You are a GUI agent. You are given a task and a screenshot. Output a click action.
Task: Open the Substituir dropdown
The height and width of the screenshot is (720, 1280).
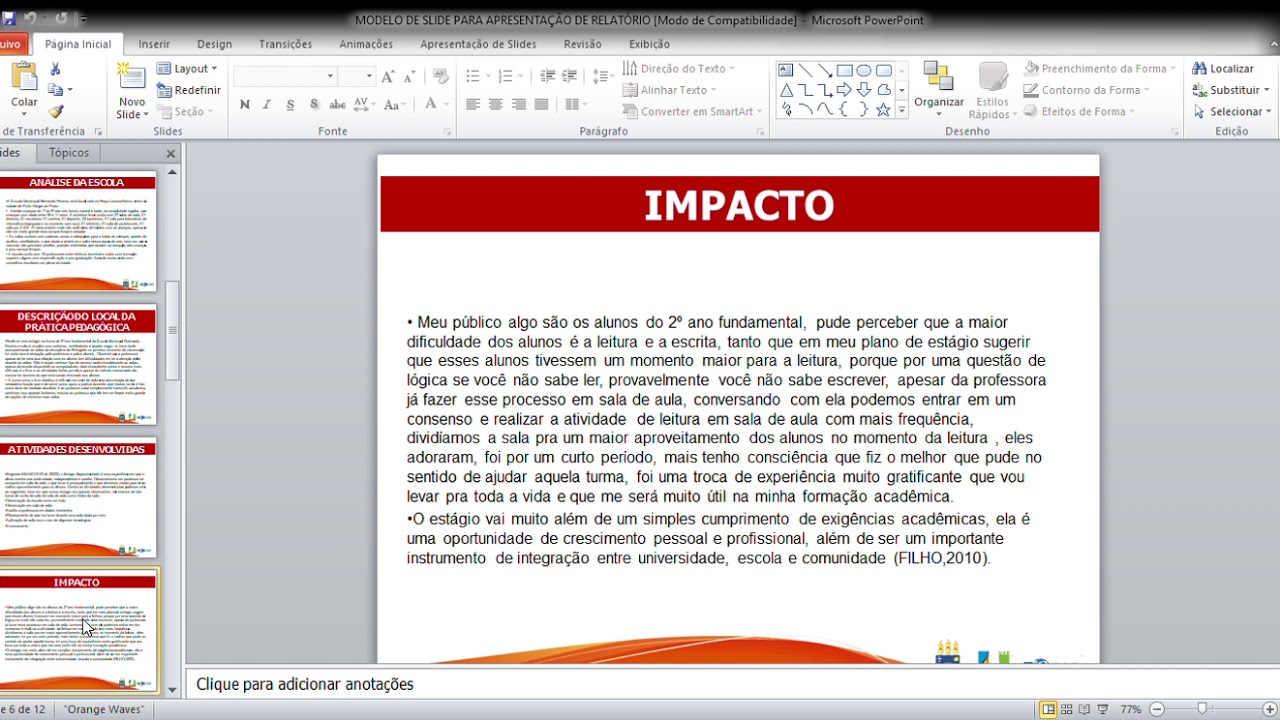1232,90
